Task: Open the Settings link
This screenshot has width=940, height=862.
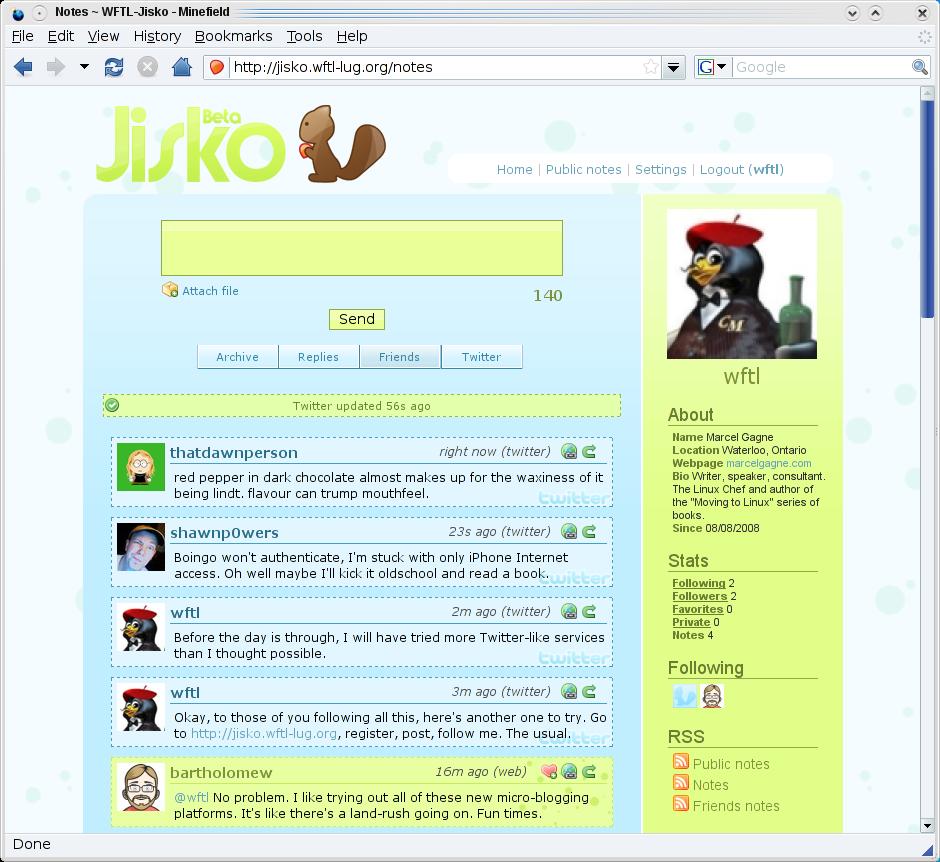Action: coord(661,170)
